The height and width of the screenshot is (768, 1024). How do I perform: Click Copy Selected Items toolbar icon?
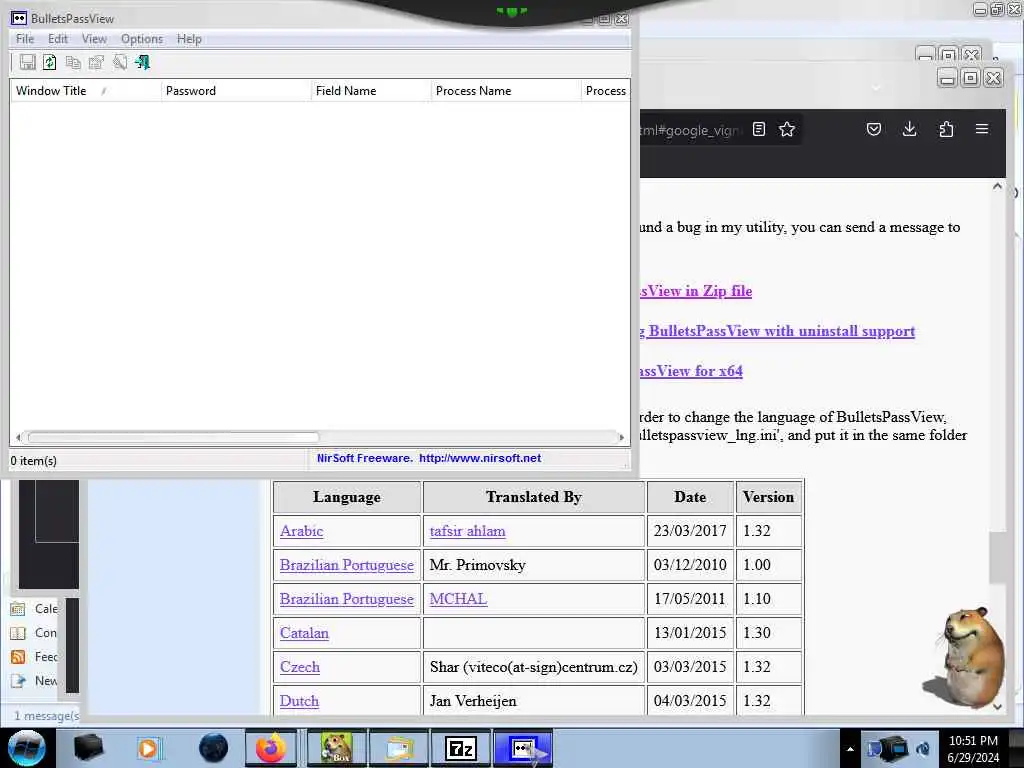[73, 62]
